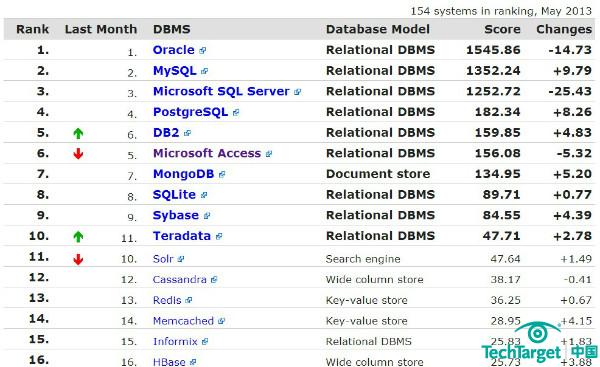Screen dimensions: 600x367
Task: Click the Database Model column header
Action: point(378,29)
